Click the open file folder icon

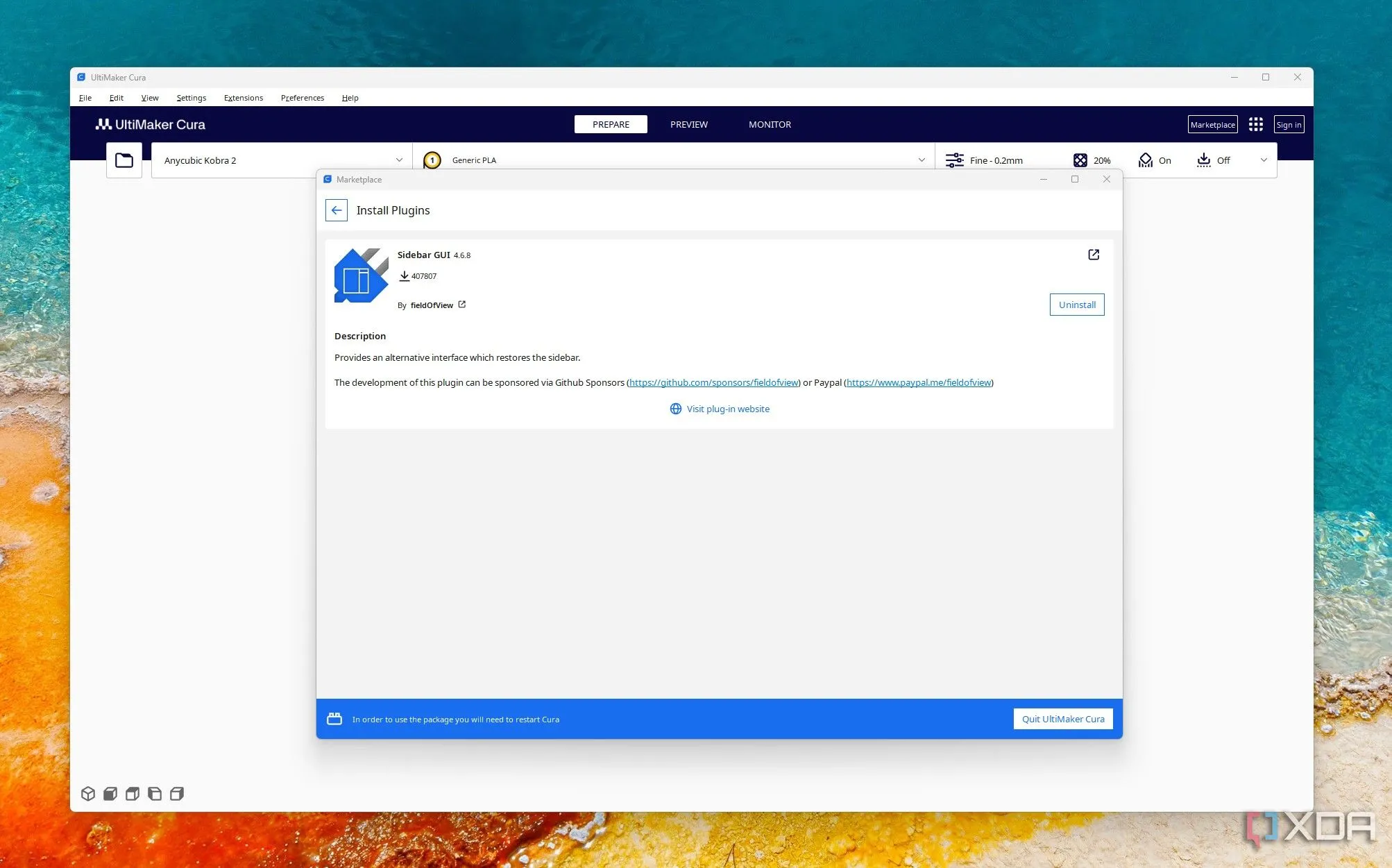coord(124,160)
